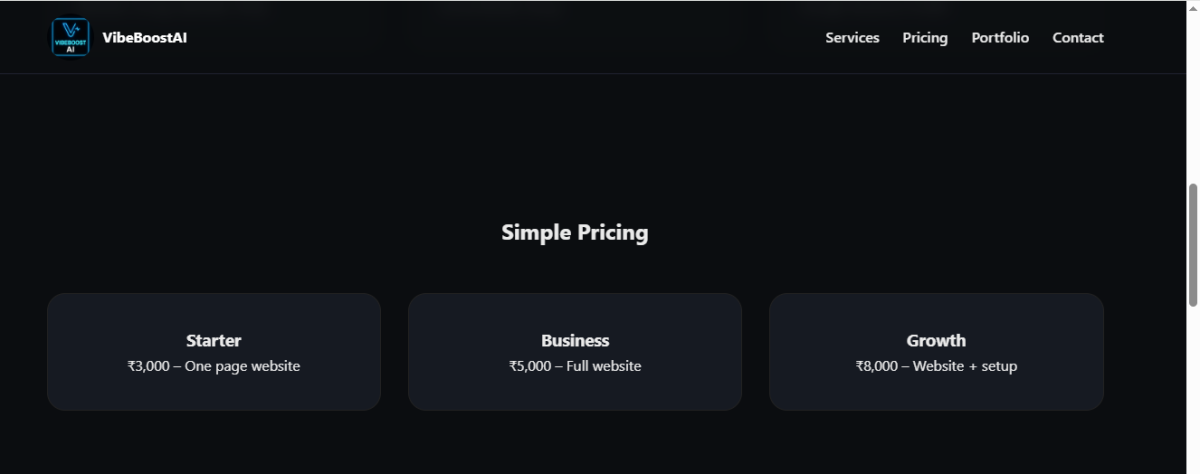1200x474 pixels.
Task: Click the Growth plan title
Action: point(936,340)
